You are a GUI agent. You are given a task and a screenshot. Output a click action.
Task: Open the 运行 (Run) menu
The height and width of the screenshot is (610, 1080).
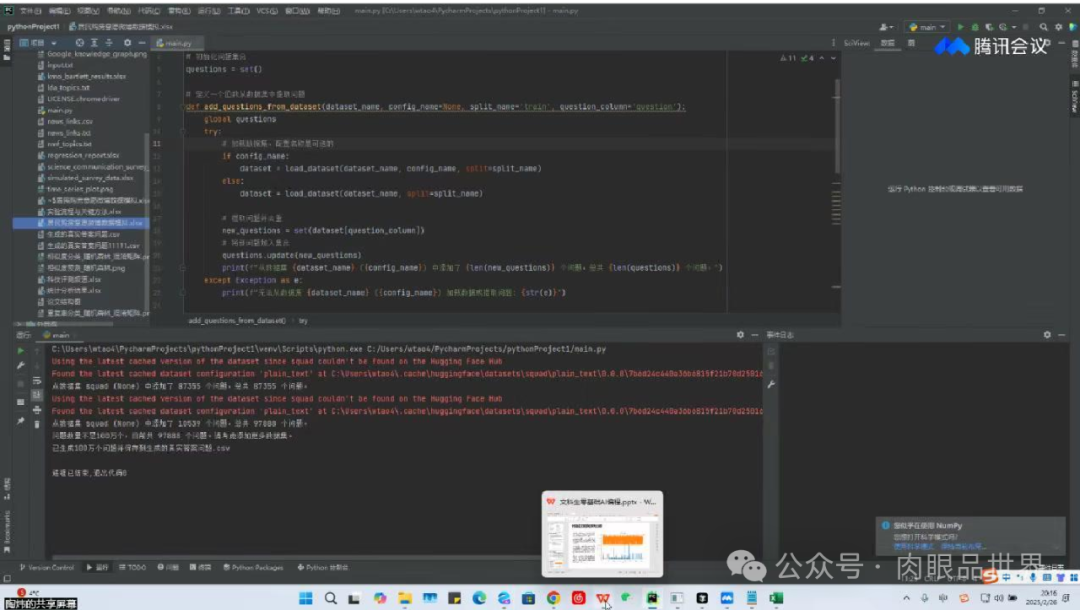209,11
